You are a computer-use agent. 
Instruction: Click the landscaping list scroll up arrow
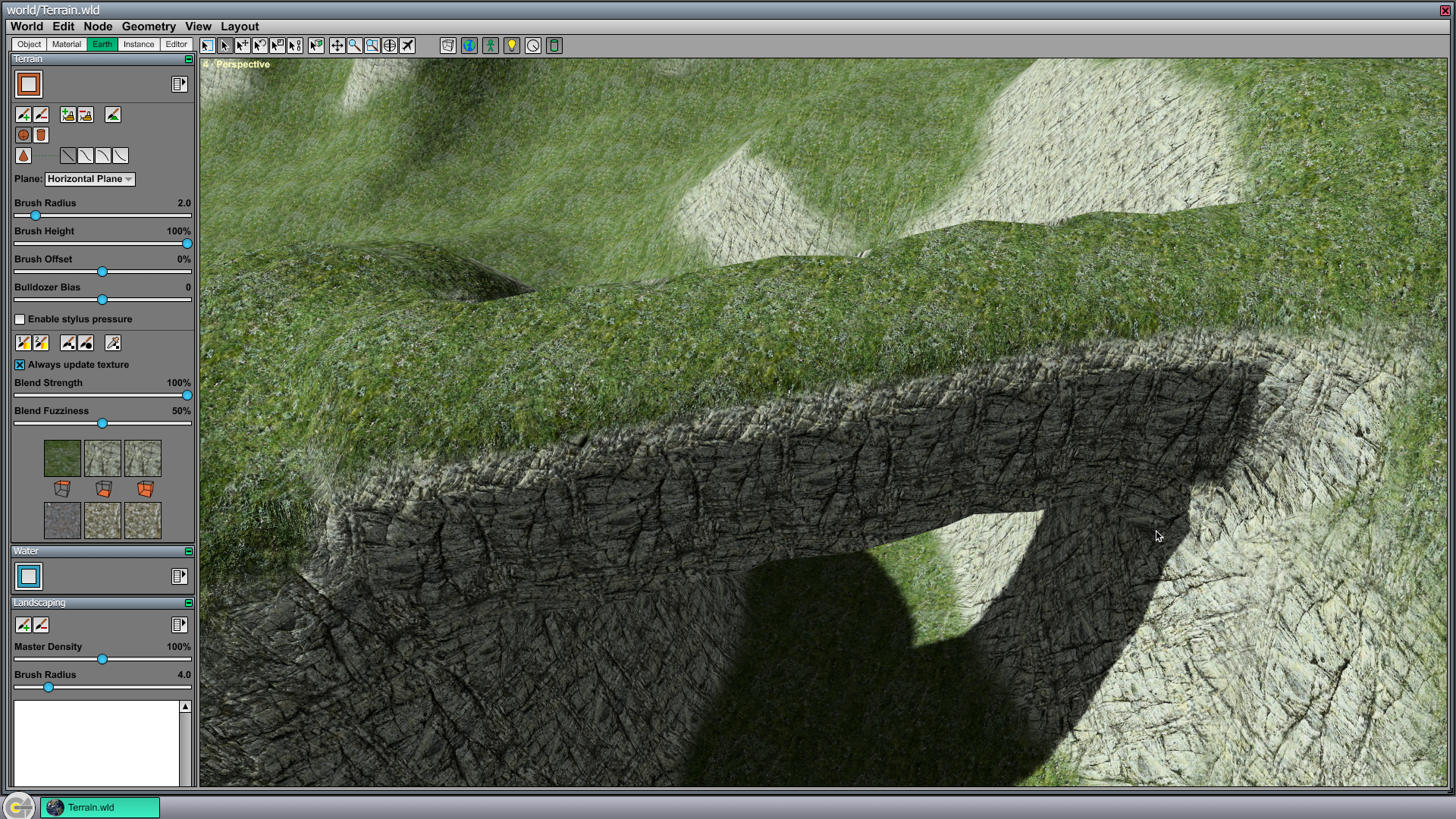point(185,707)
